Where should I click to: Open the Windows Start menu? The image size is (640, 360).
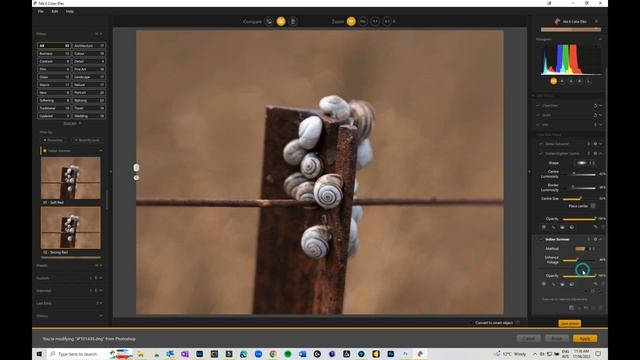40,354
